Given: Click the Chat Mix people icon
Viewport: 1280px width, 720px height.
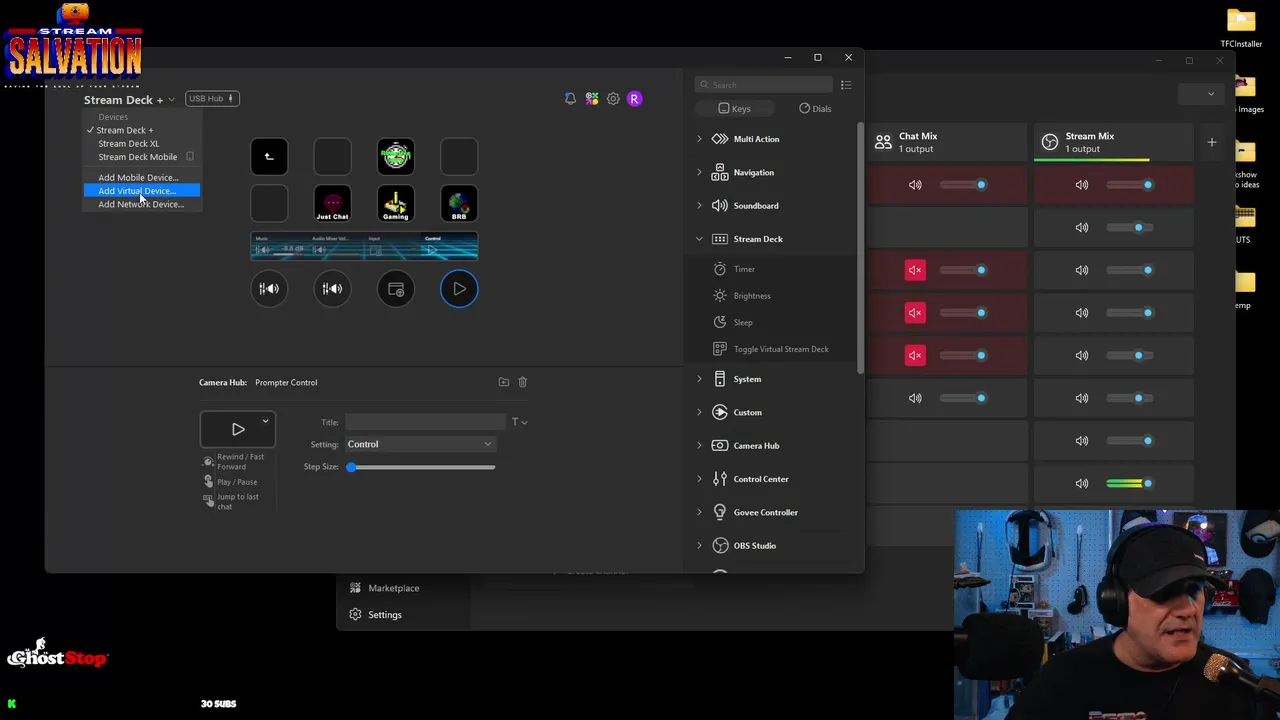Looking at the screenshot, I should pos(883,142).
